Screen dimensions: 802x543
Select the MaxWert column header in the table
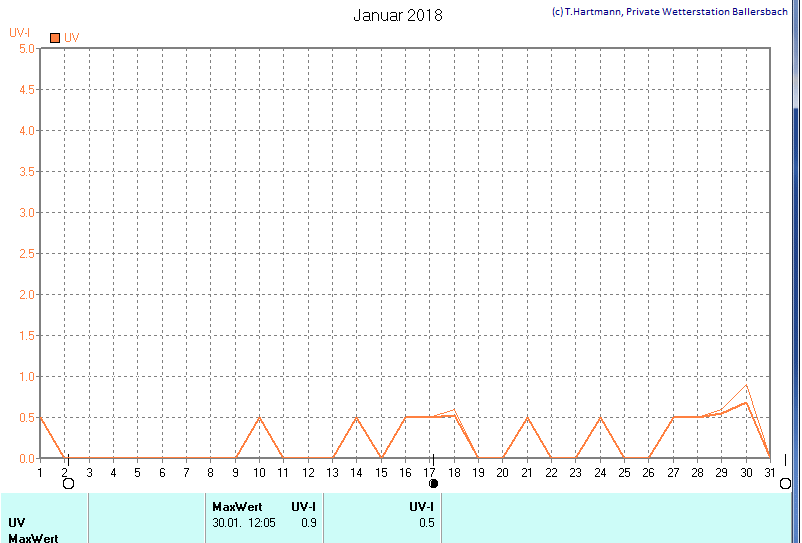coord(237,507)
